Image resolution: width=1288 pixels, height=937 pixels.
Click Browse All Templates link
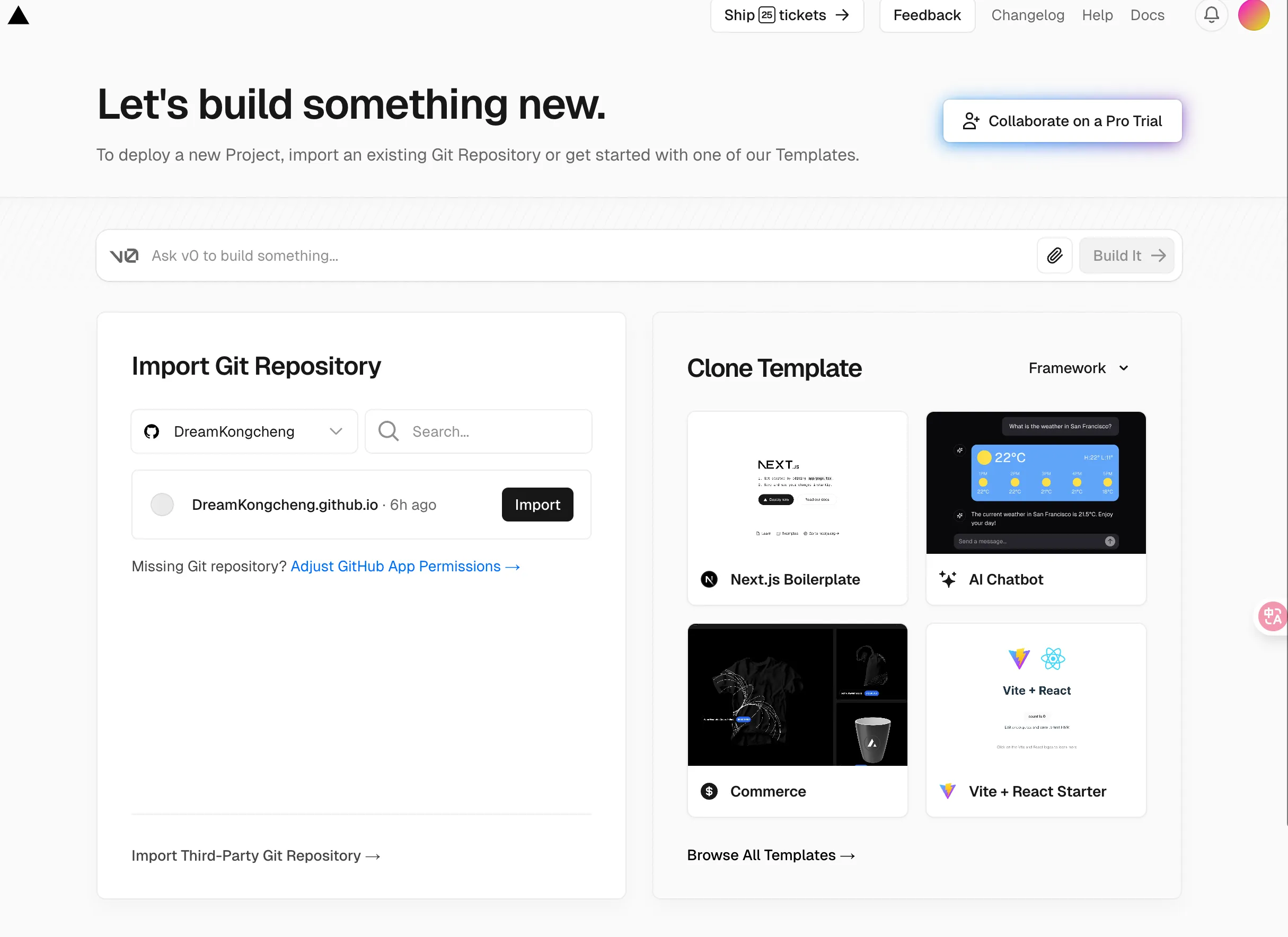771,855
